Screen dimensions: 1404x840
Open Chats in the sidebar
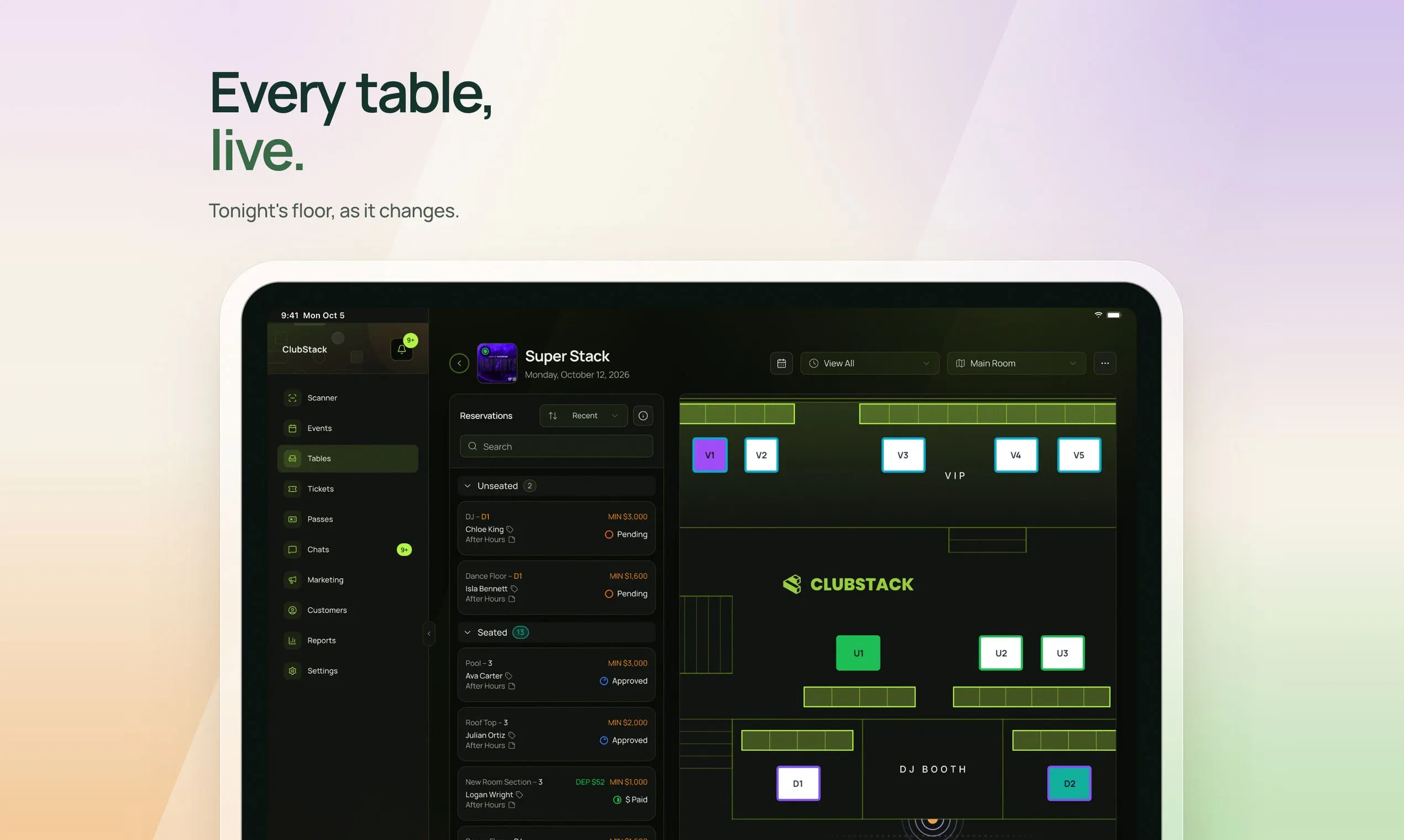(348, 550)
